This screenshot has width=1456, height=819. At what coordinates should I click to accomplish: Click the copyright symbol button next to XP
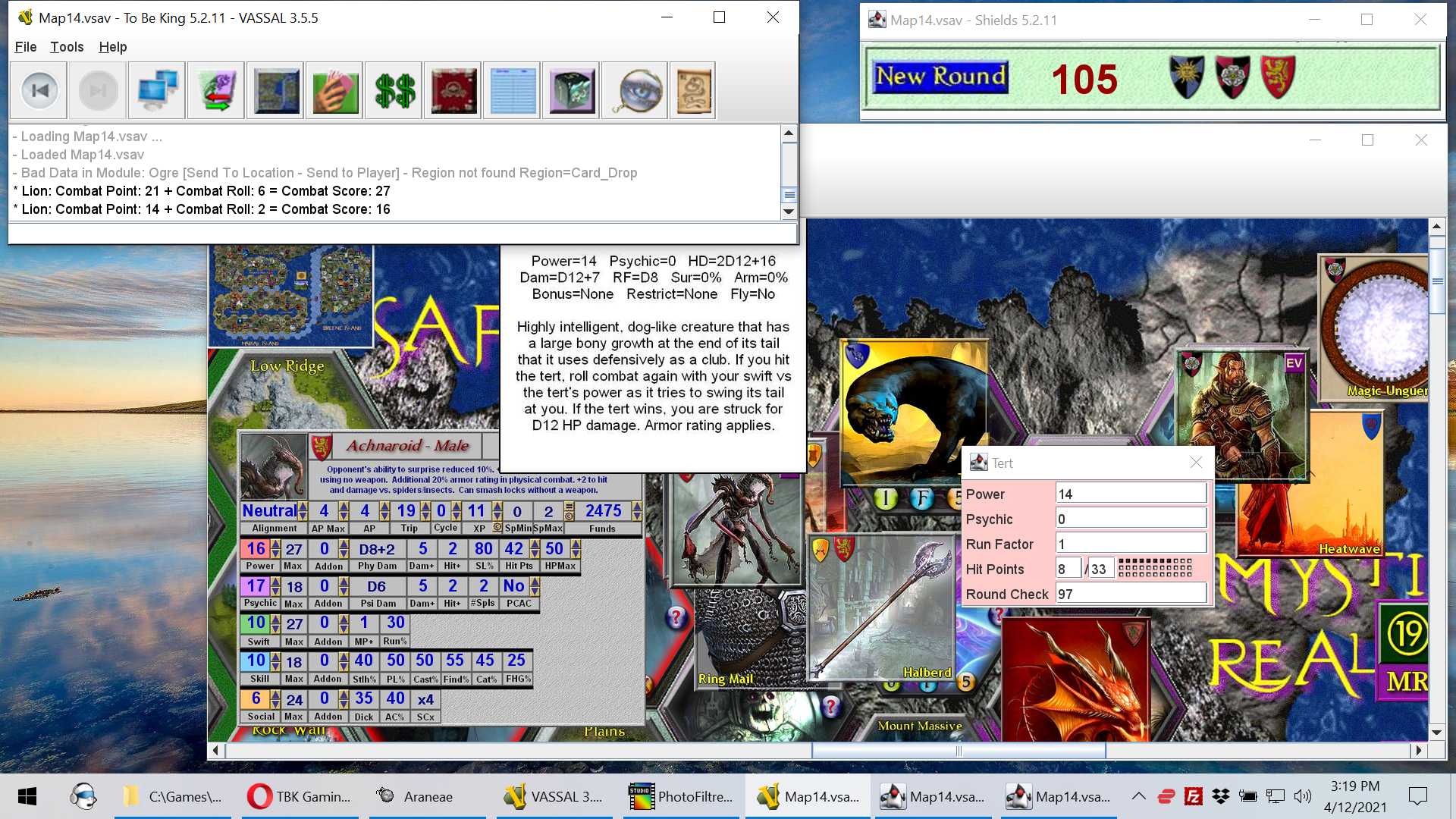tap(497, 527)
